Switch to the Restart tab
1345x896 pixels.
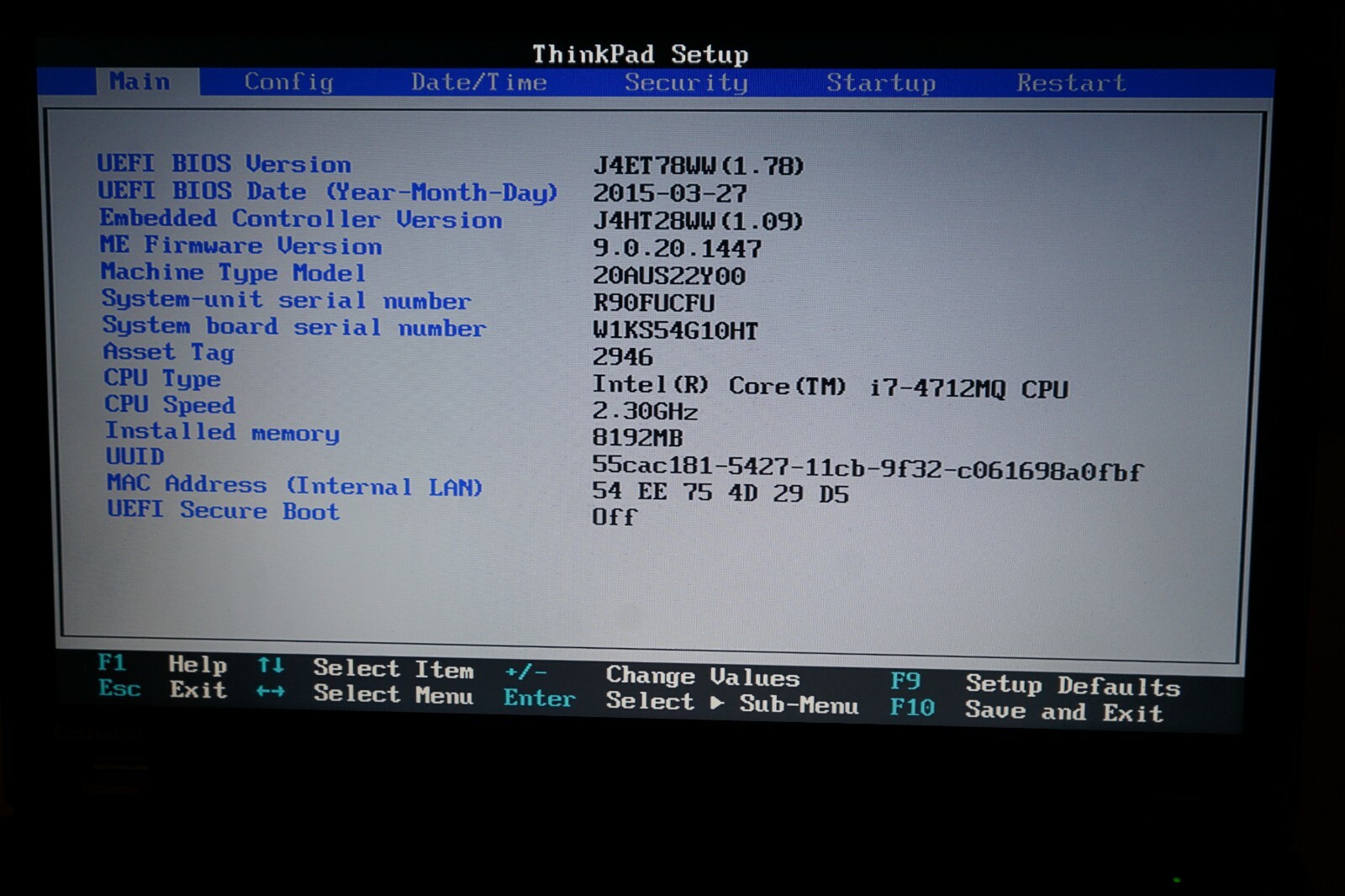[1071, 83]
